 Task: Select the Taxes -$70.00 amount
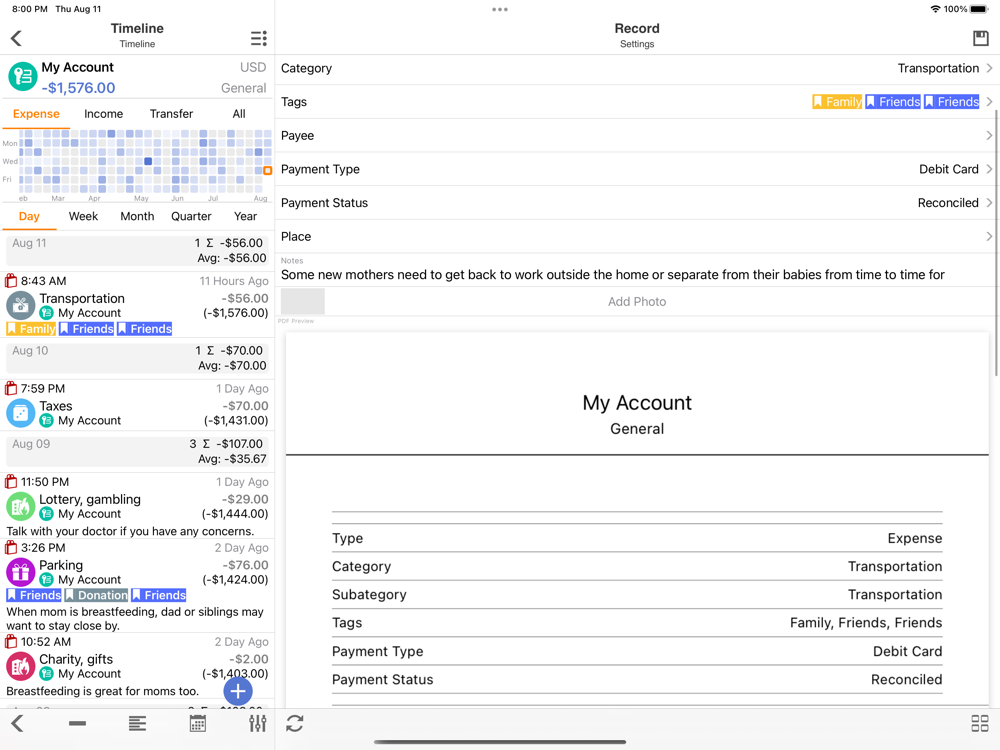(246, 406)
